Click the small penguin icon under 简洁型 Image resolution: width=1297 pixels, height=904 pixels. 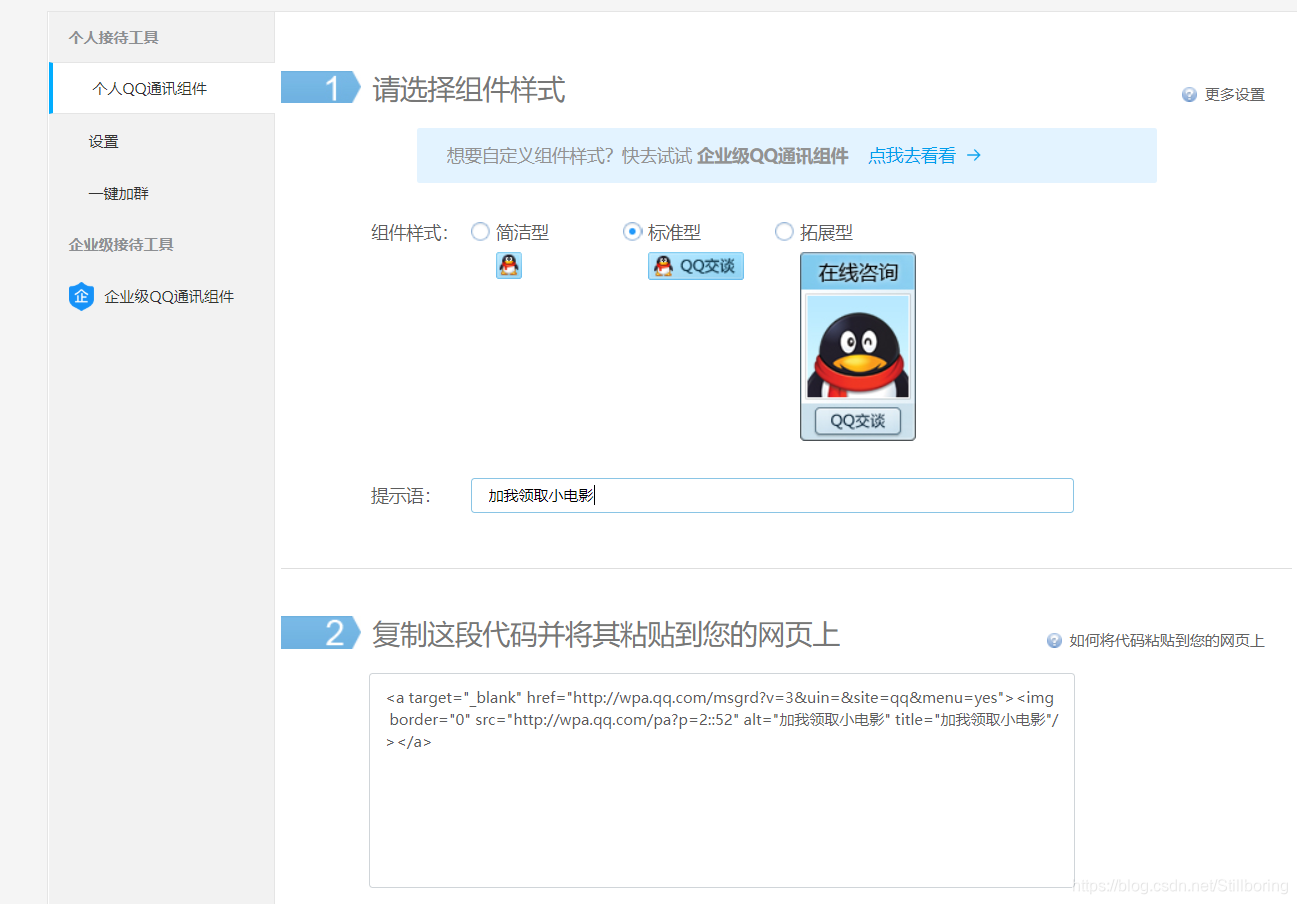(509, 266)
